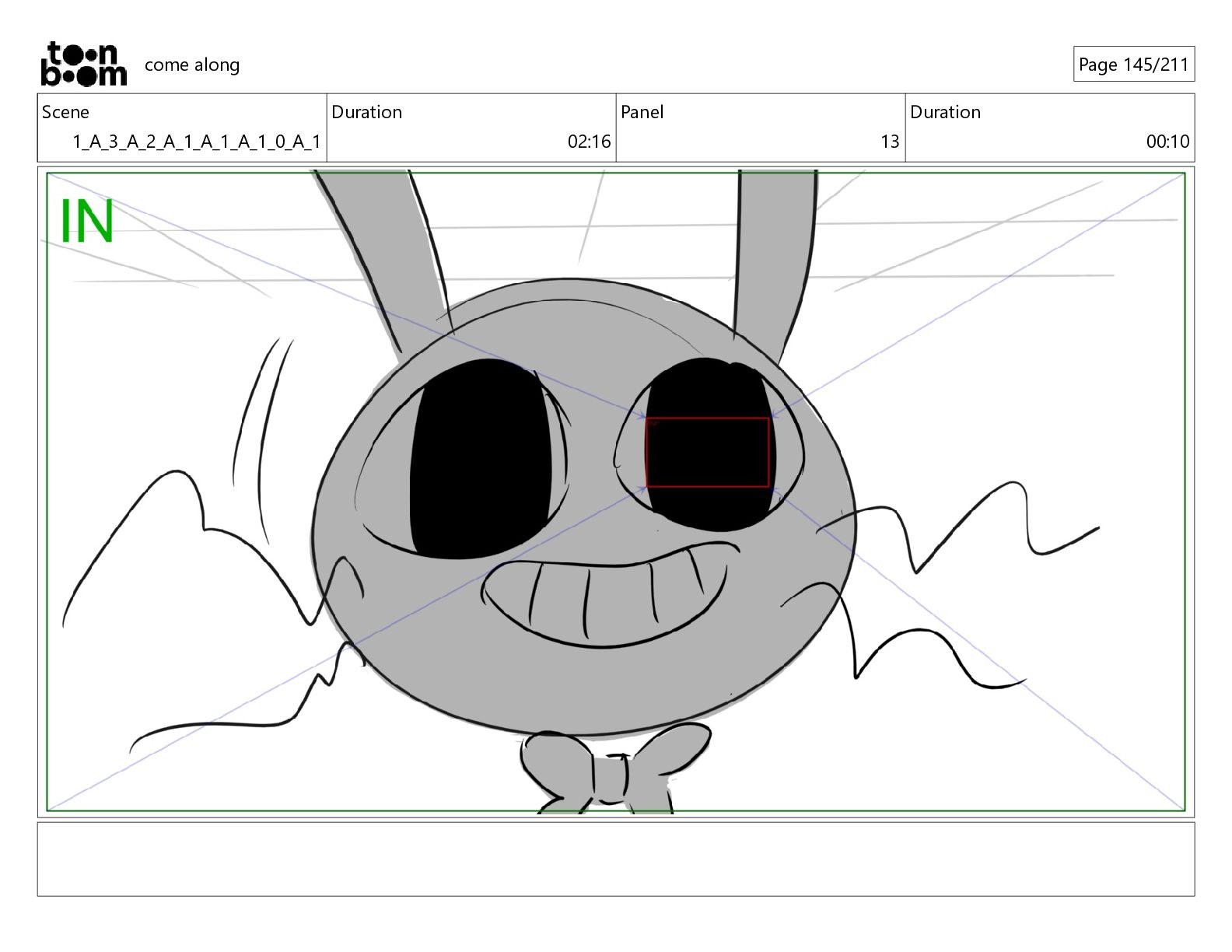
Task: Click the storyboard panel drawing thumbnail
Action: point(616,492)
